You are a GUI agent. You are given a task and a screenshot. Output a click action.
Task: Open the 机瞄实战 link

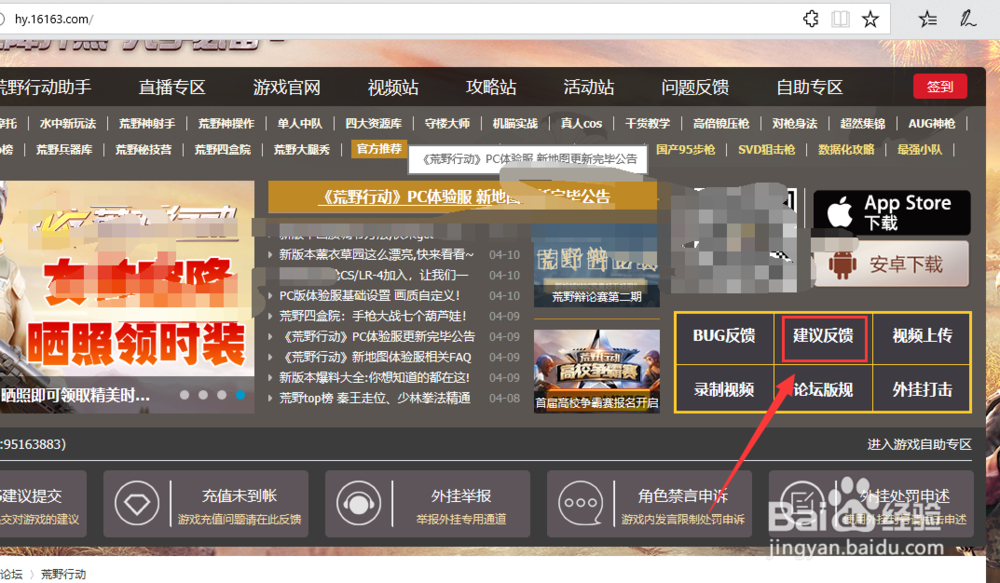point(515,123)
